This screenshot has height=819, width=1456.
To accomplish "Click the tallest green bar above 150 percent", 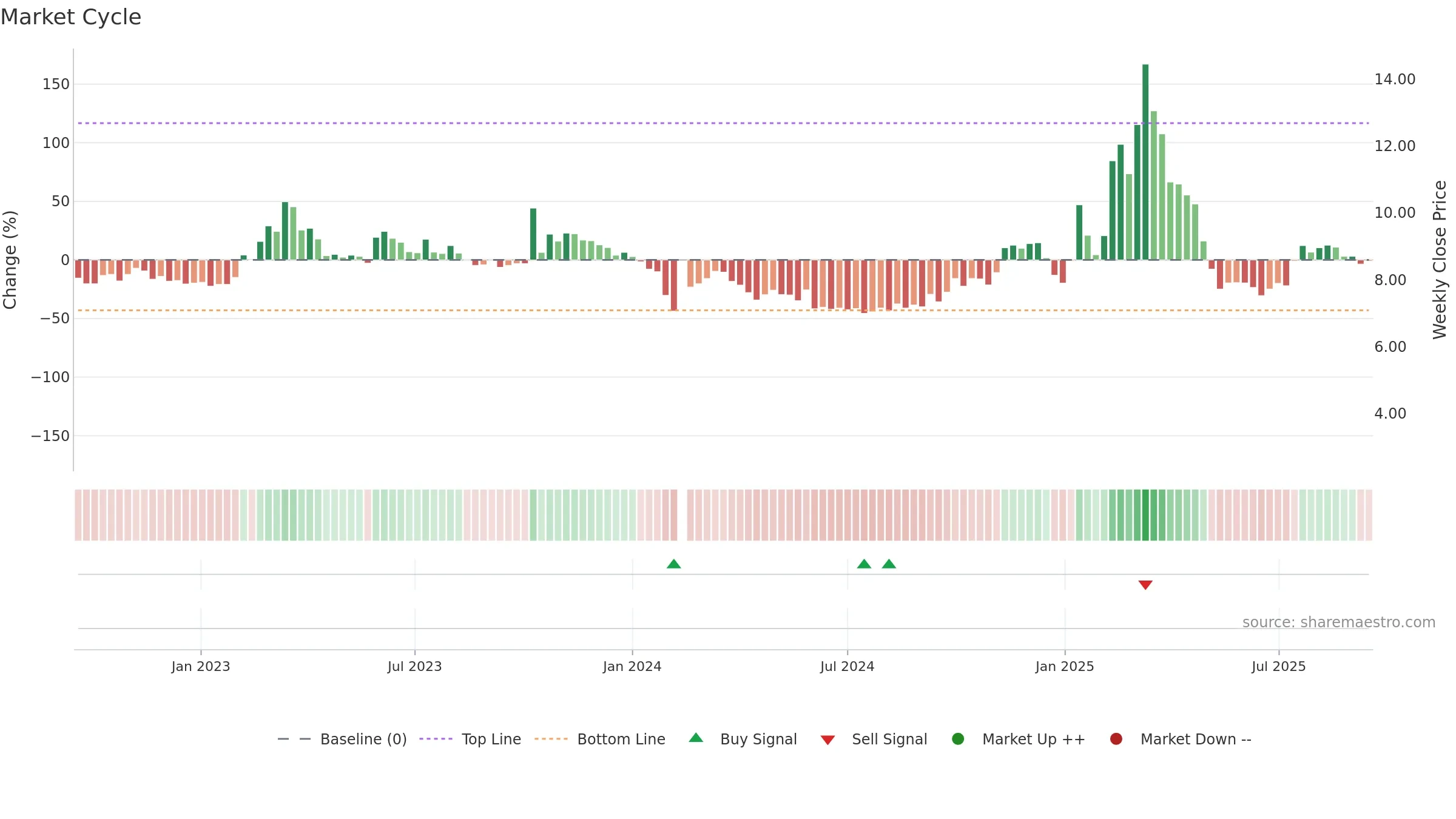I will pos(1145,162).
